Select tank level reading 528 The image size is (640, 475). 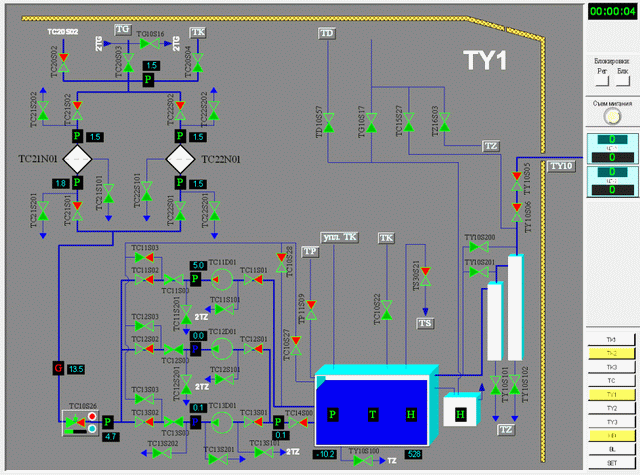click(x=413, y=454)
